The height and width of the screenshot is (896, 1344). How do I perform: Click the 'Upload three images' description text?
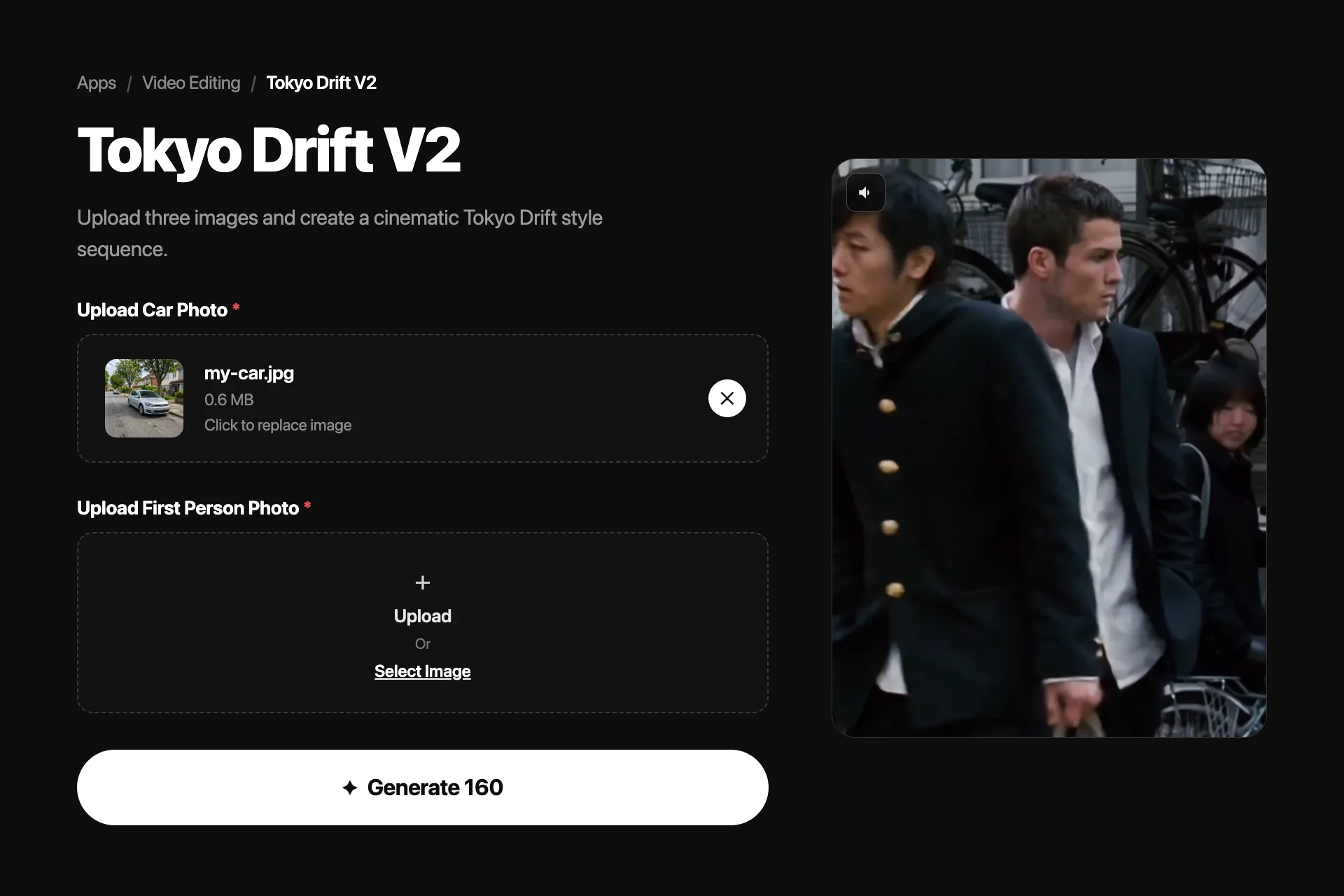click(x=339, y=233)
